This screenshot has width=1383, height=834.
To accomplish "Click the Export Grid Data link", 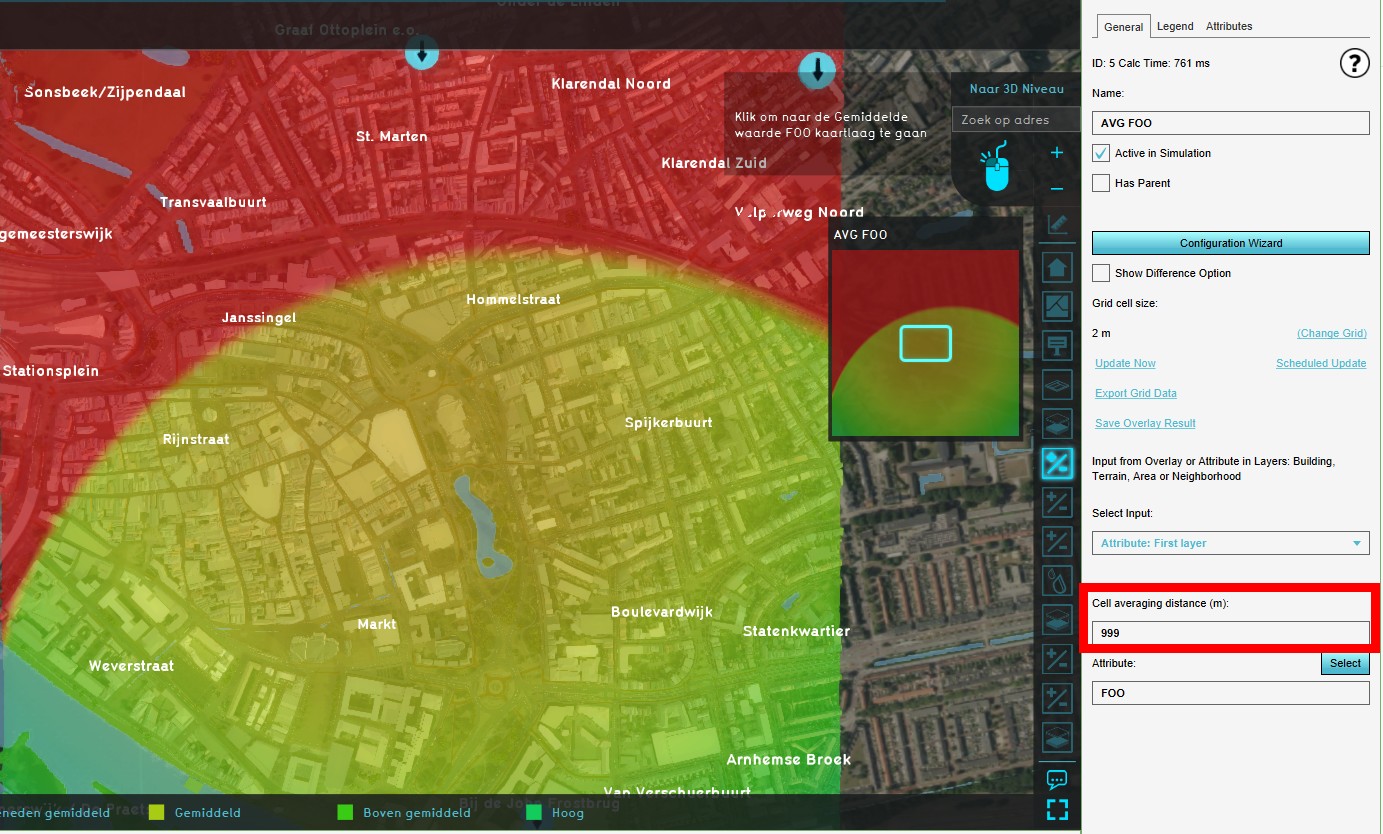I will click(1135, 393).
